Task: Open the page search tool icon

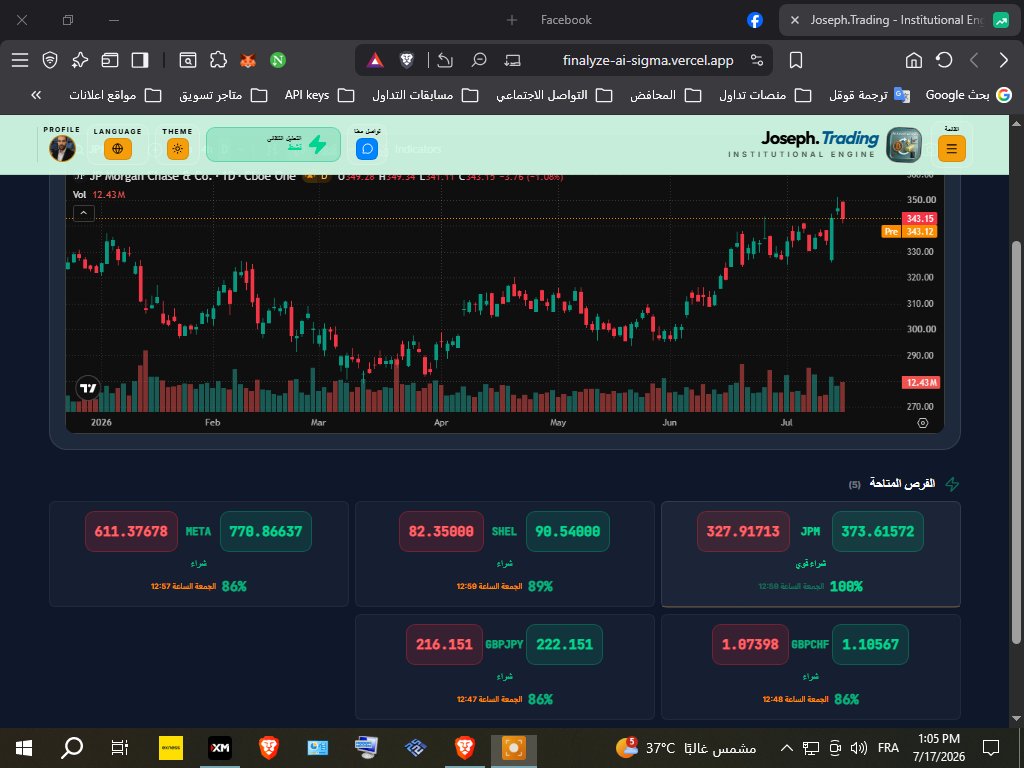Action: point(187,60)
